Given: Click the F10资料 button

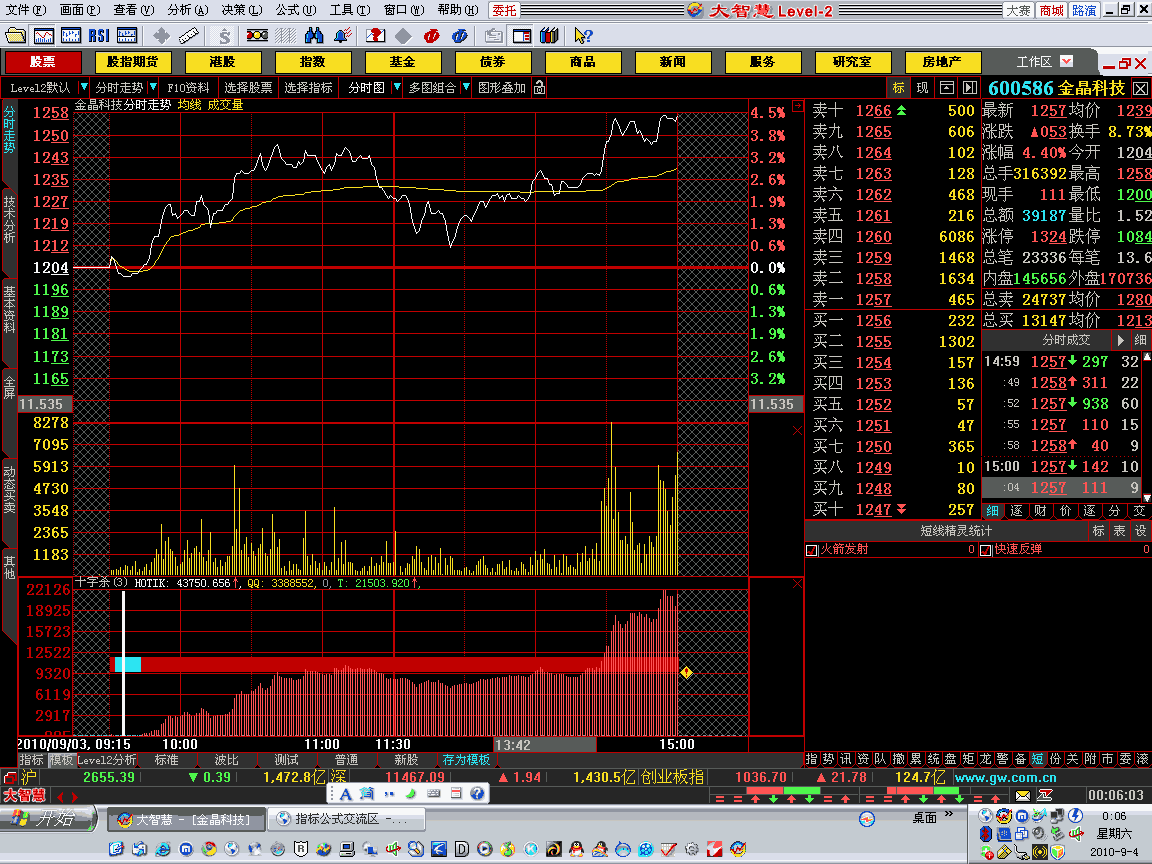Looking at the screenshot, I should click(x=188, y=87).
